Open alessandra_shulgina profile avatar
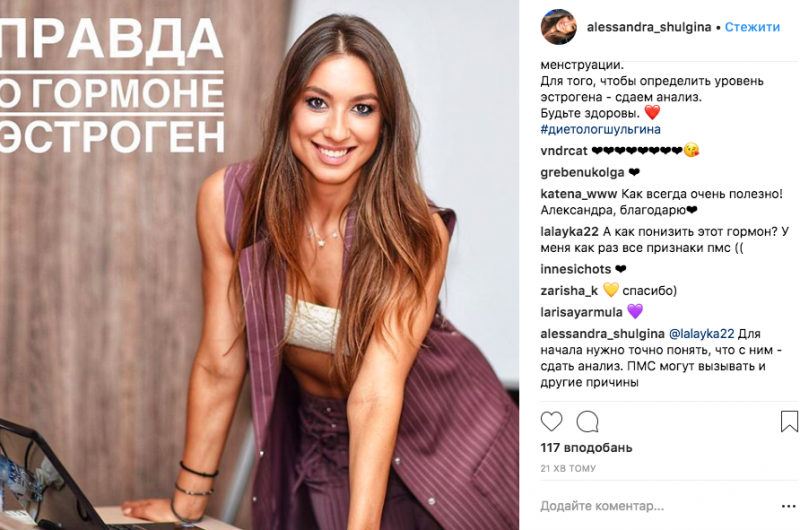 tap(559, 27)
